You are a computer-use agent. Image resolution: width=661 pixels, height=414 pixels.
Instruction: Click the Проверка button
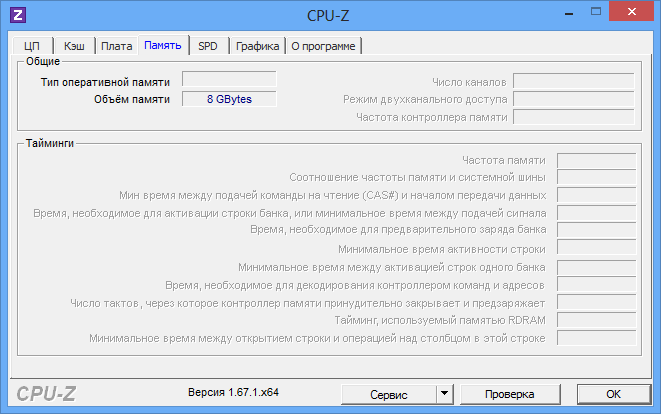[510, 394]
